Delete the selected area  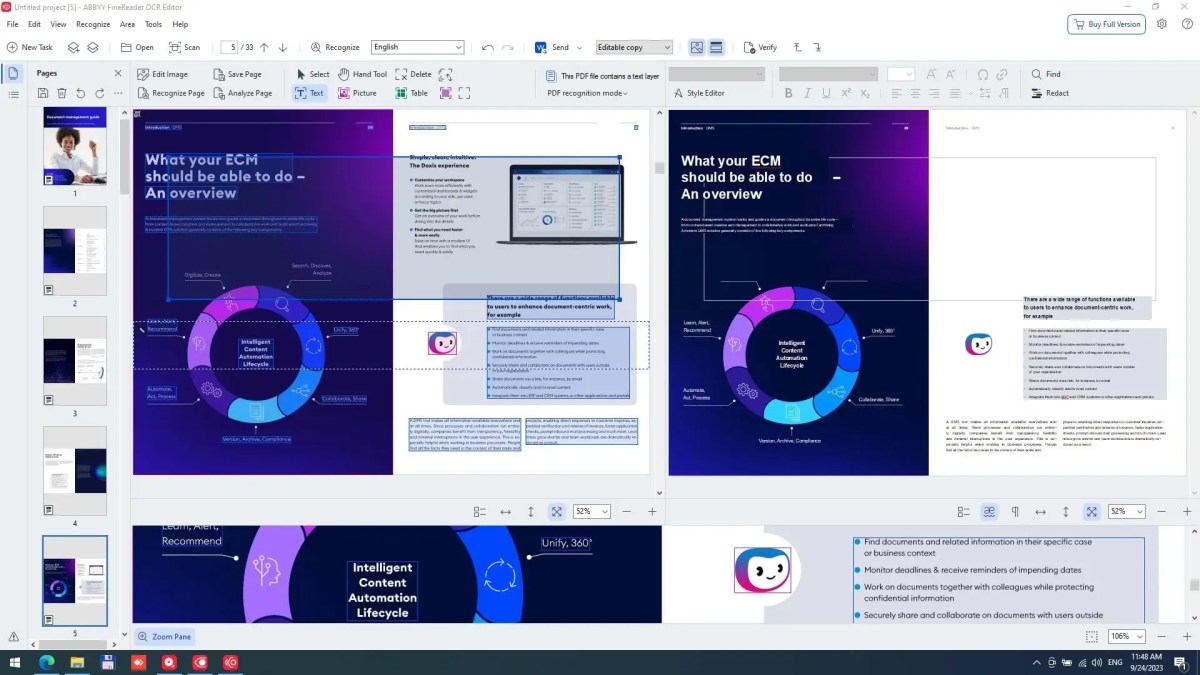click(x=413, y=74)
